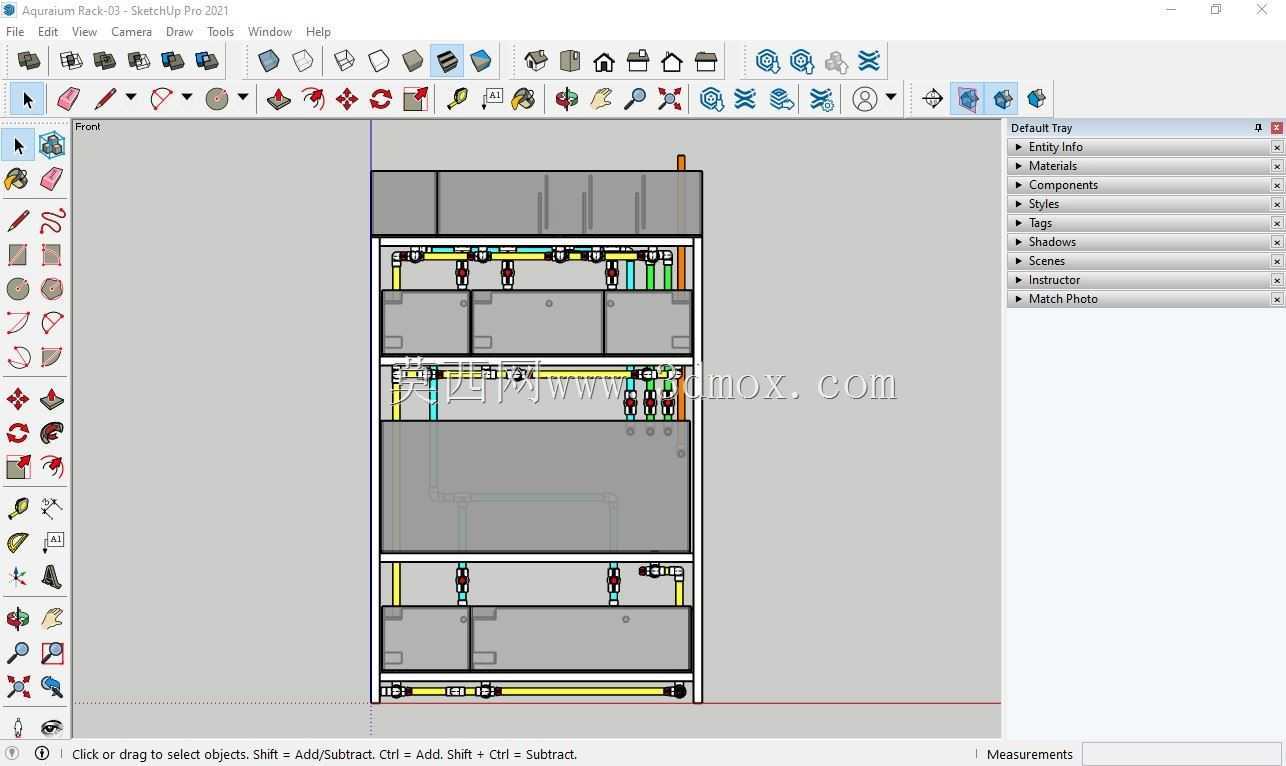Viewport: 1286px width, 766px height.
Task: Open the Shape tool dropdown arrow
Action: (x=242, y=98)
